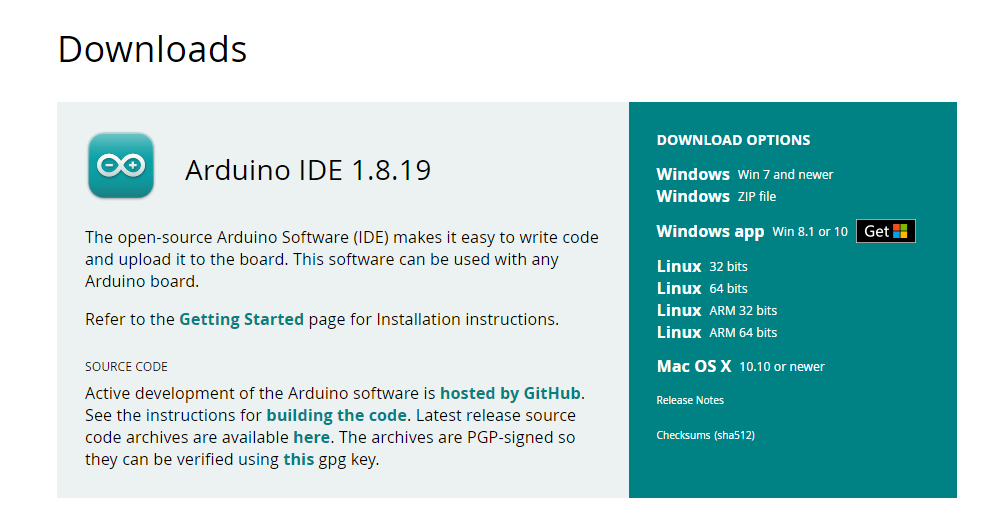Click the 'here' source archives link
The width and height of the screenshot is (1002, 513).
pos(312,437)
